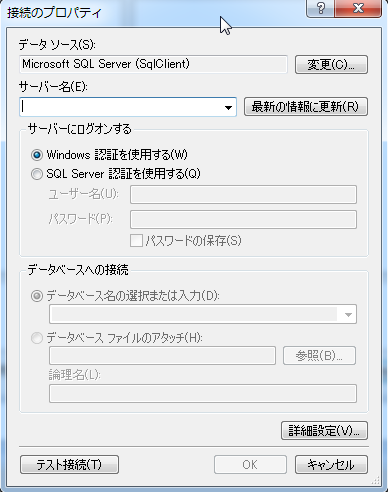The height and width of the screenshot is (492, 388).
Task: Check the パスワードの保存 checkbox
Action: coord(136,241)
